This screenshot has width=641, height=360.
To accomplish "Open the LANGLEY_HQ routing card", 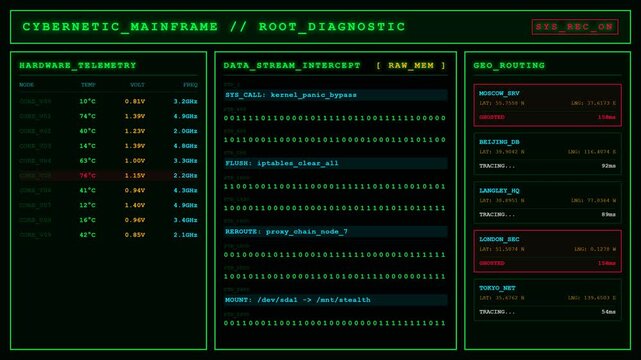I will tap(547, 202).
